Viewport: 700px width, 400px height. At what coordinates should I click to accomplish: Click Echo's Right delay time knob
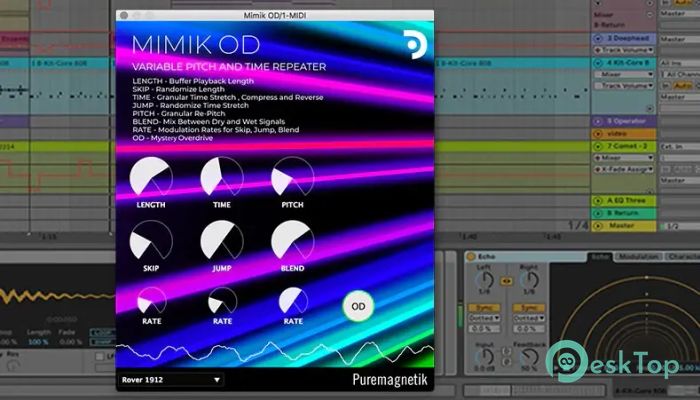tap(529, 279)
